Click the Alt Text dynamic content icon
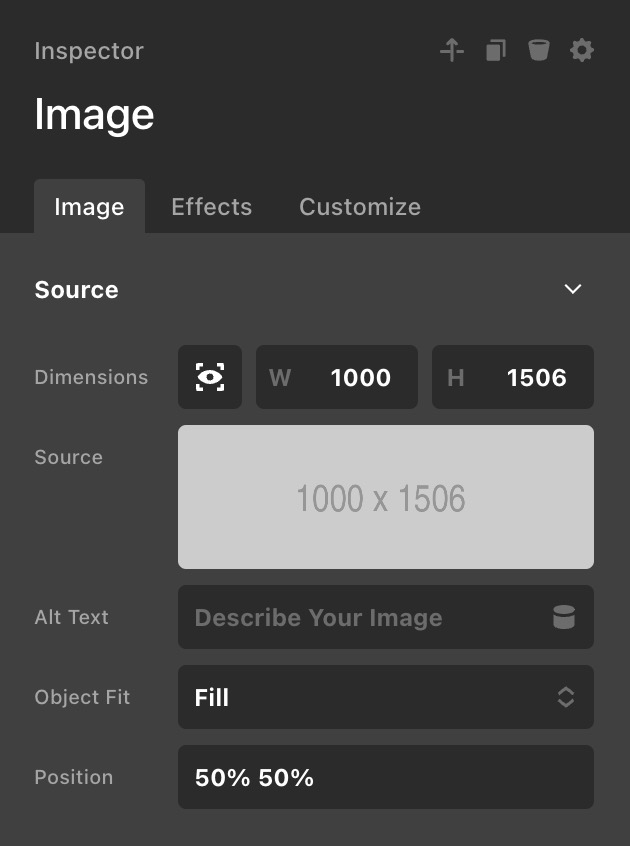The width and height of the screenshot is (630, 846). (x=564, y=617)
